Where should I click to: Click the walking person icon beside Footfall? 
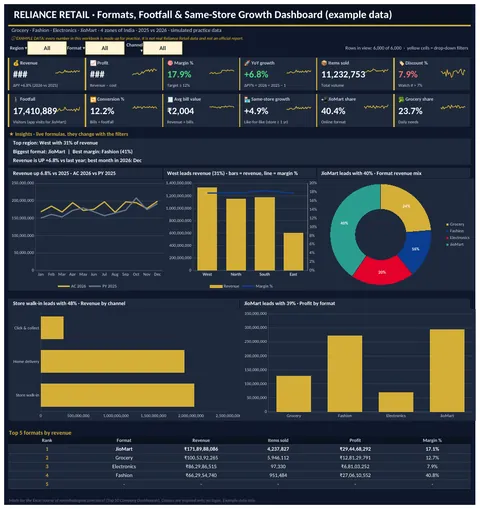coord(16,99)
